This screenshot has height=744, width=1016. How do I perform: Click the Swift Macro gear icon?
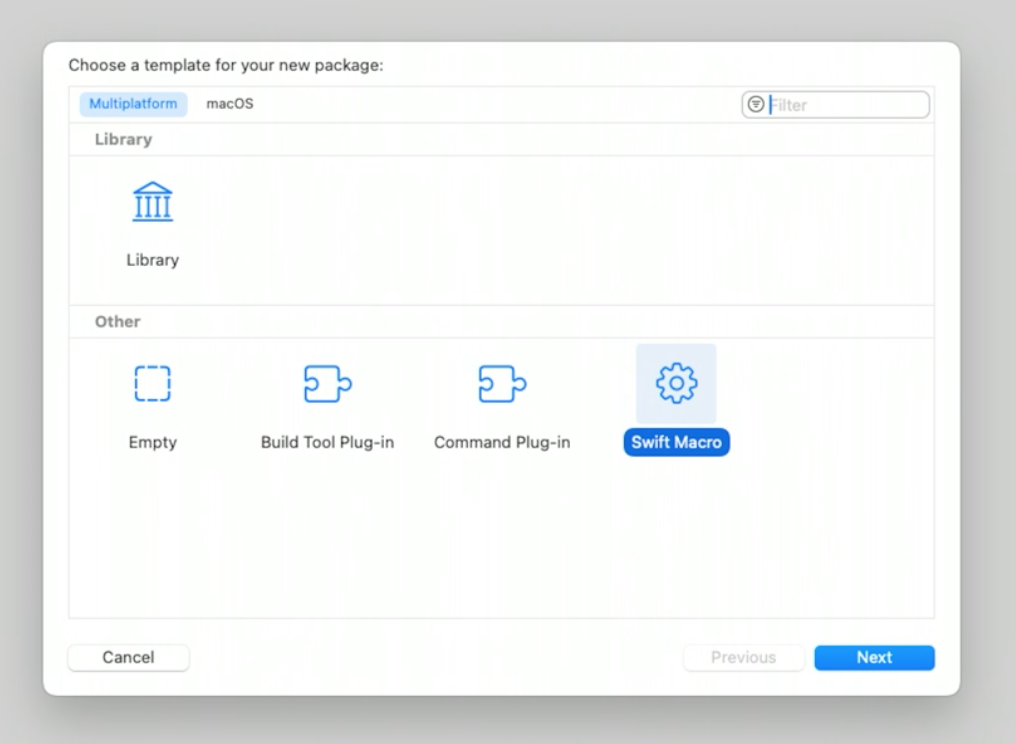(x=676, y=384)
